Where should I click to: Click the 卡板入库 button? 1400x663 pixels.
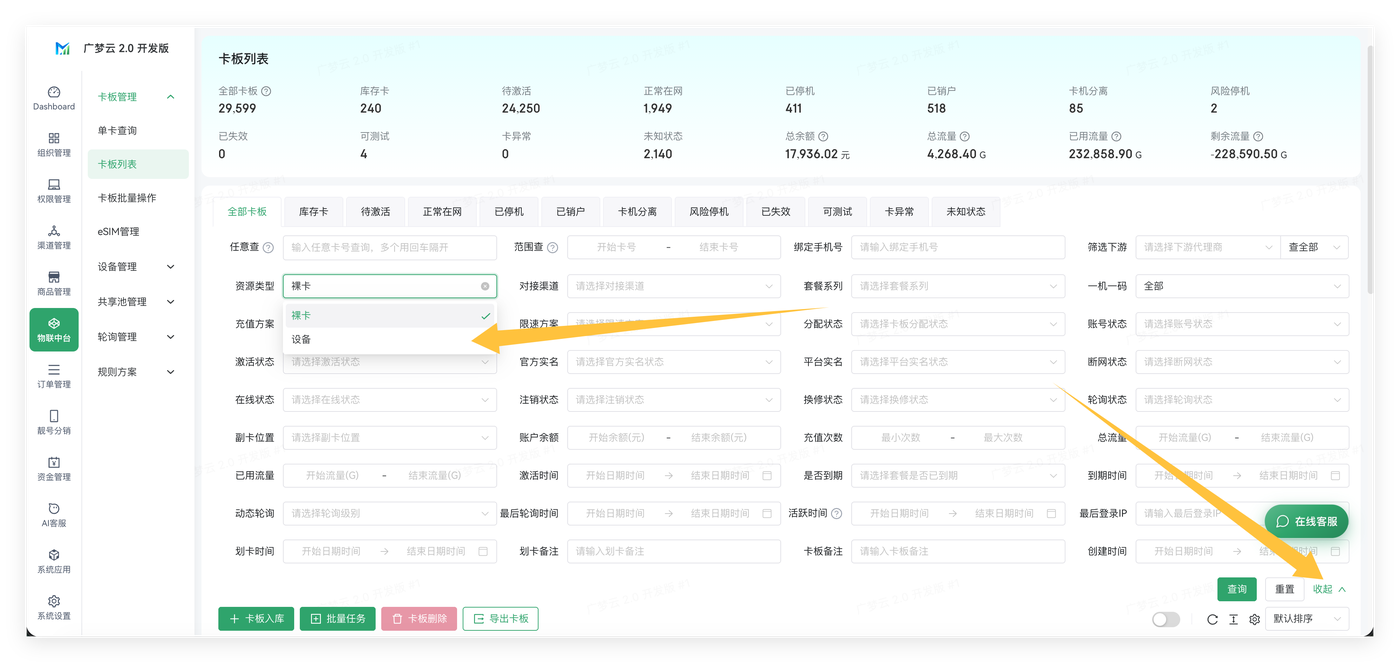pos(256,619)
